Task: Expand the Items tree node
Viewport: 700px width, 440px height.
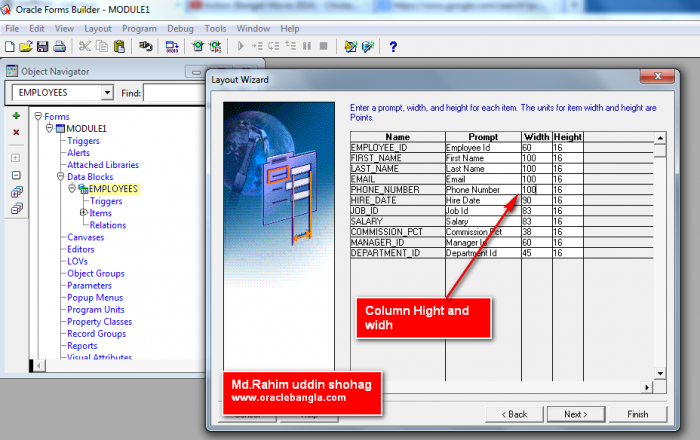Action: [x=83, y=212]
